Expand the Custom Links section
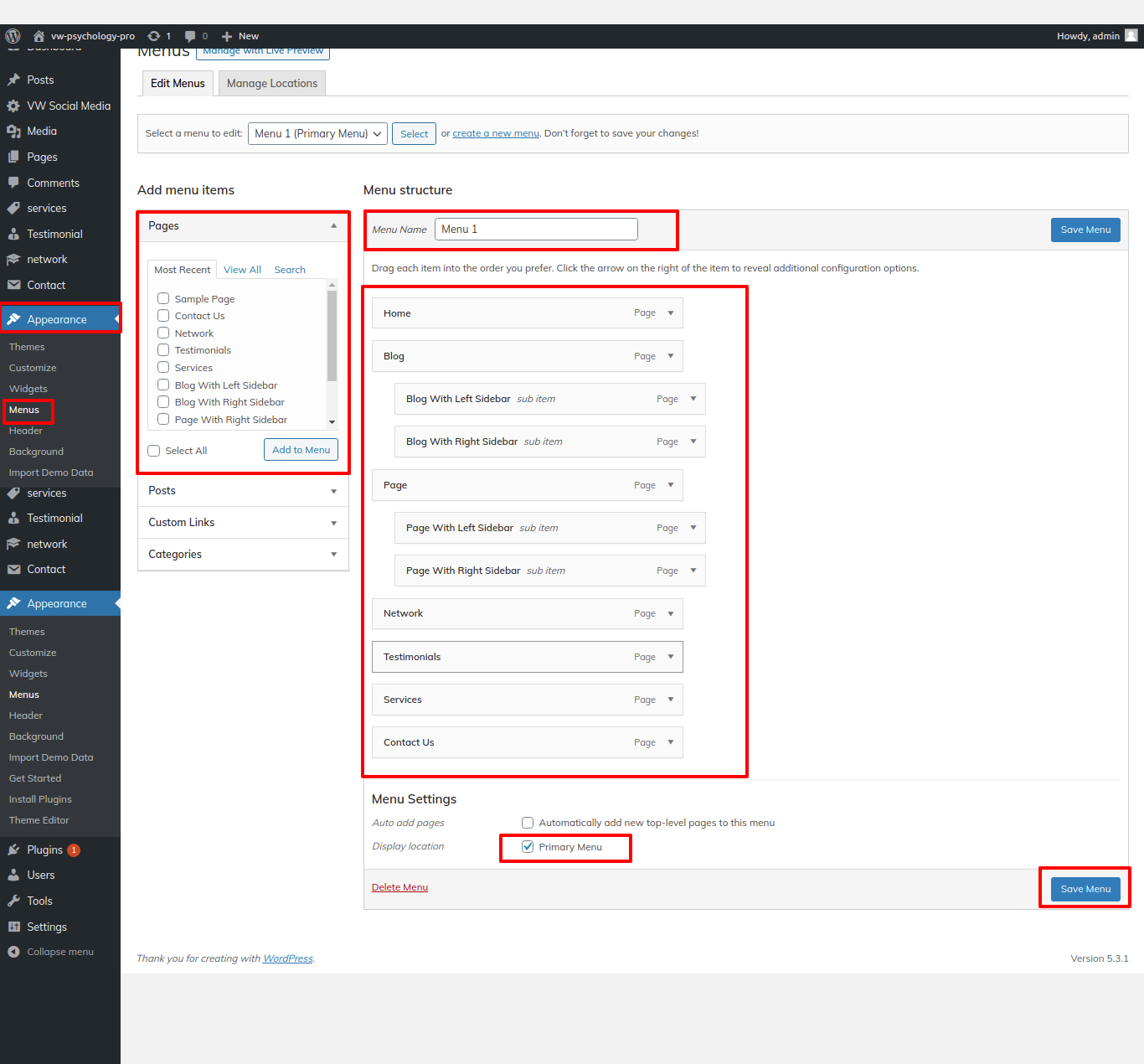This screenshot has width=1144, height=1064. [243, 523]
